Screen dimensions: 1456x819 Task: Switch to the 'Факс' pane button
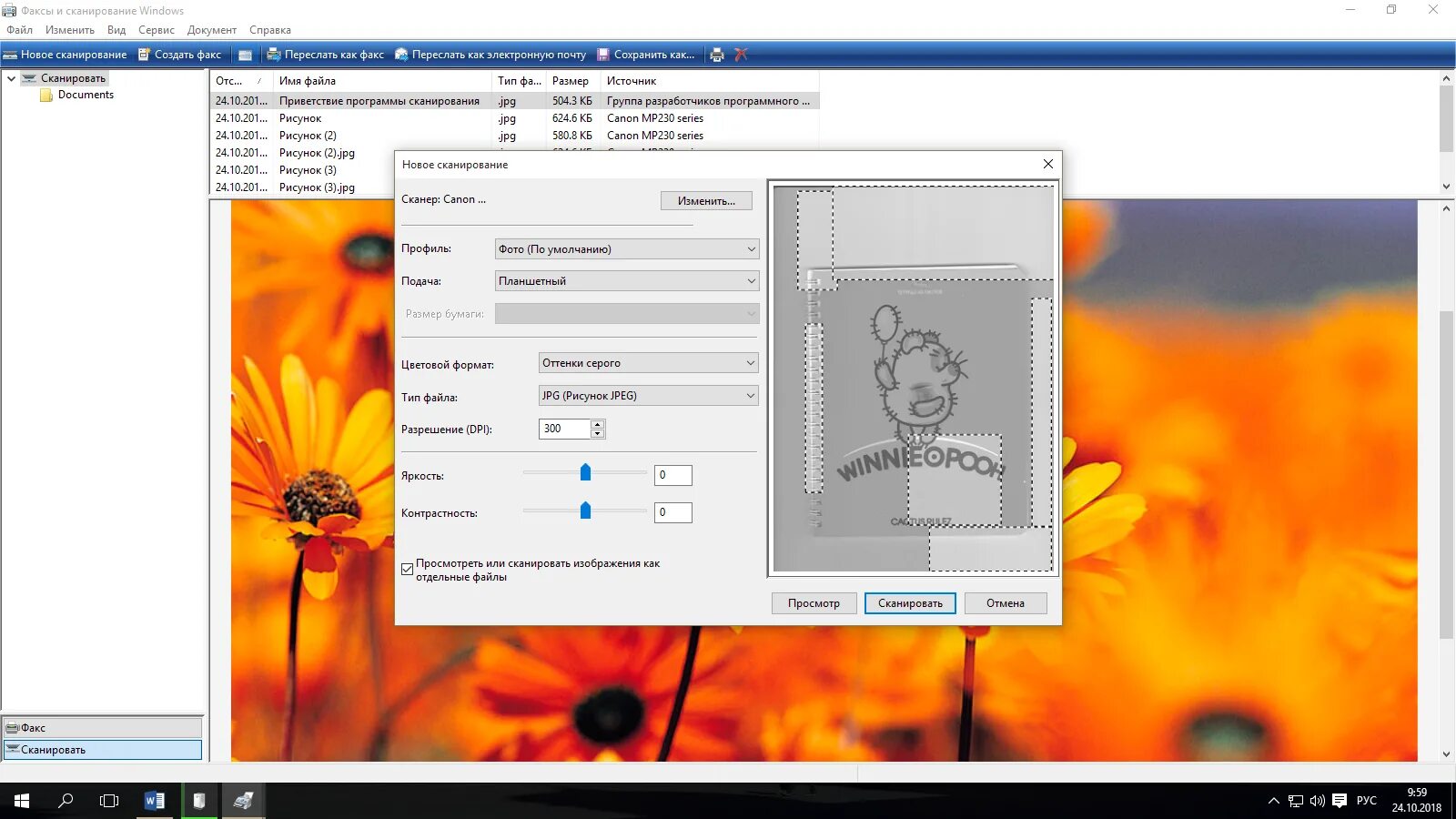click(x=102, y=728)
